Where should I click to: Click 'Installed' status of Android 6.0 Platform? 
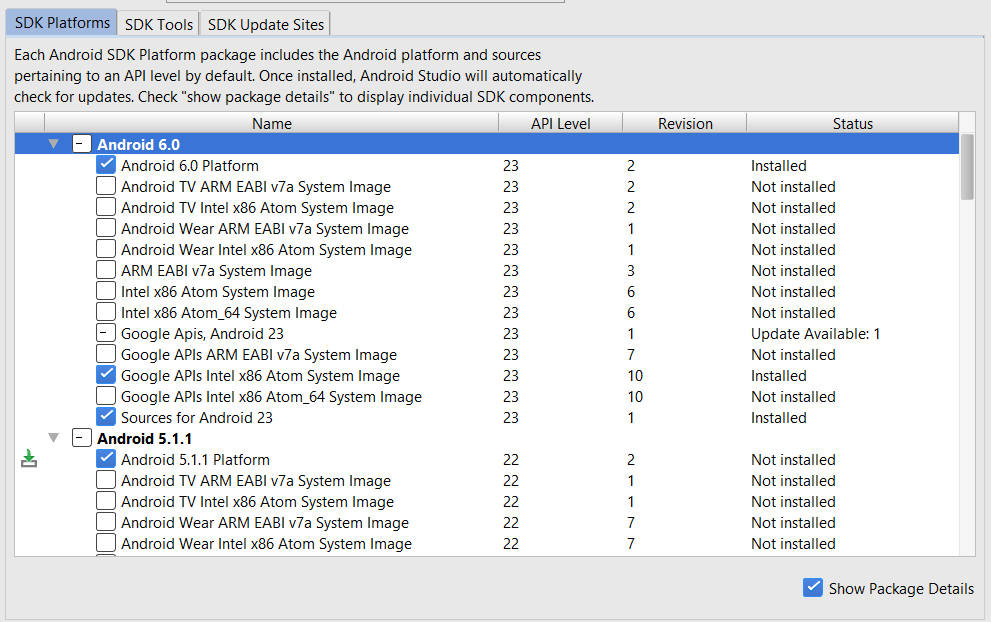[x=779, y=166]
